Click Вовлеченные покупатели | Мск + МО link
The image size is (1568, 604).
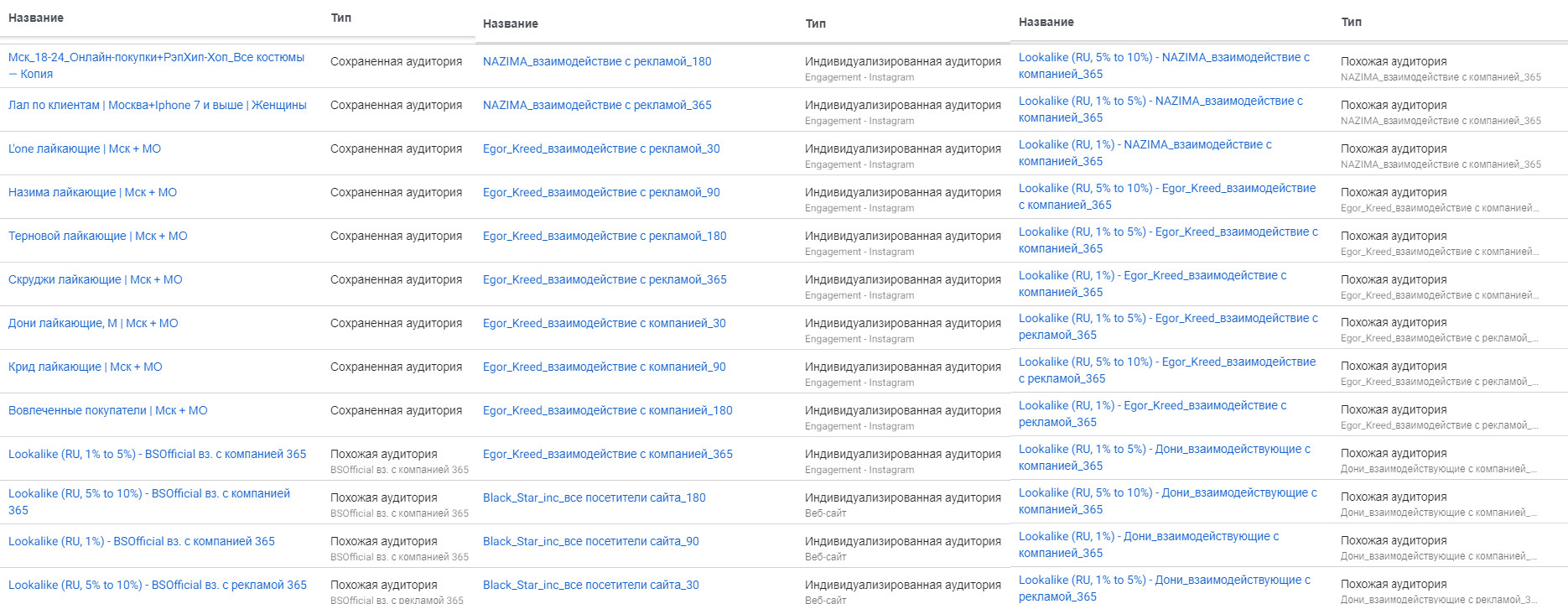[x=108, y=410]
